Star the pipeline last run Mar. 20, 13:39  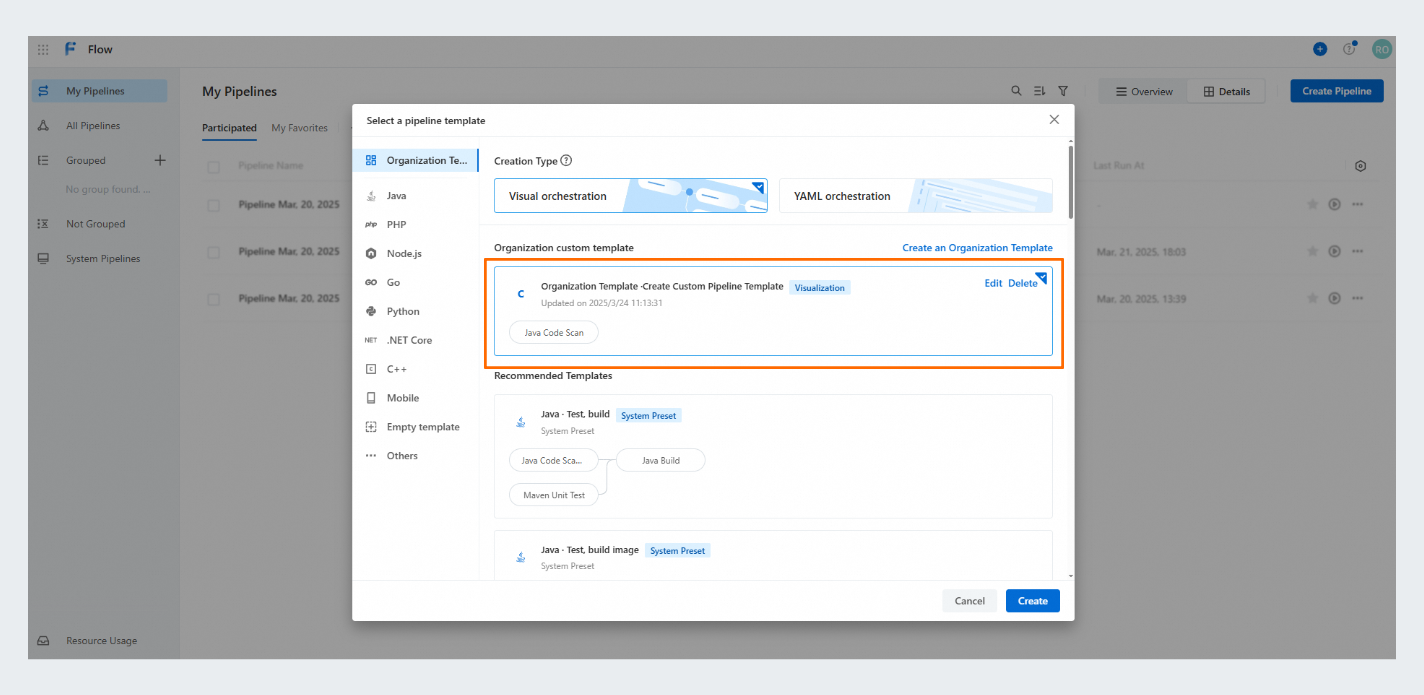pos(1313,298)
